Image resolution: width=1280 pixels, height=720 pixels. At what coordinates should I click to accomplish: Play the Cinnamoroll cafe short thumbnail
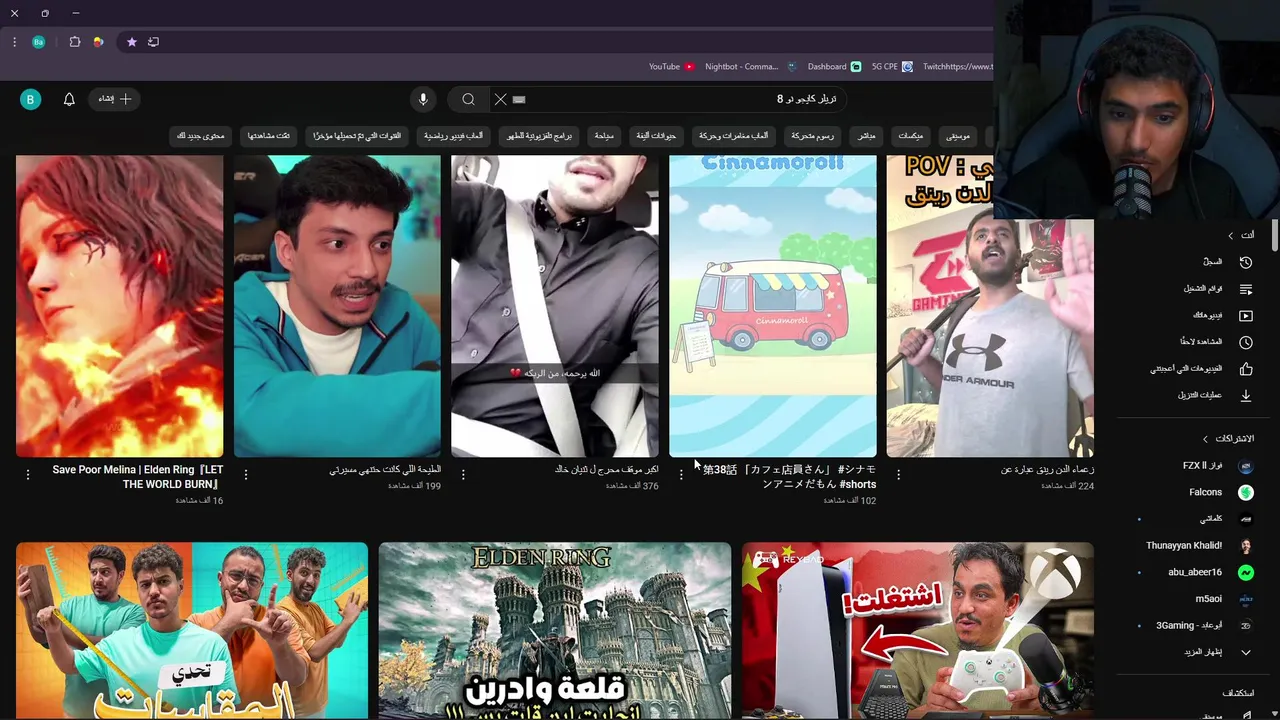coord(772,306)
